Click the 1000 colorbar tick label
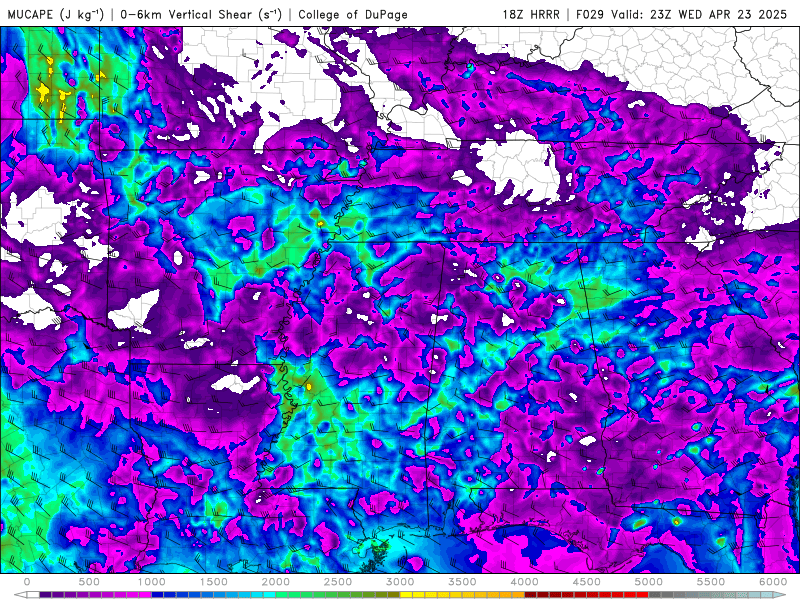The height and width of the screenshot is (600, 800). (x=152, y=582)
